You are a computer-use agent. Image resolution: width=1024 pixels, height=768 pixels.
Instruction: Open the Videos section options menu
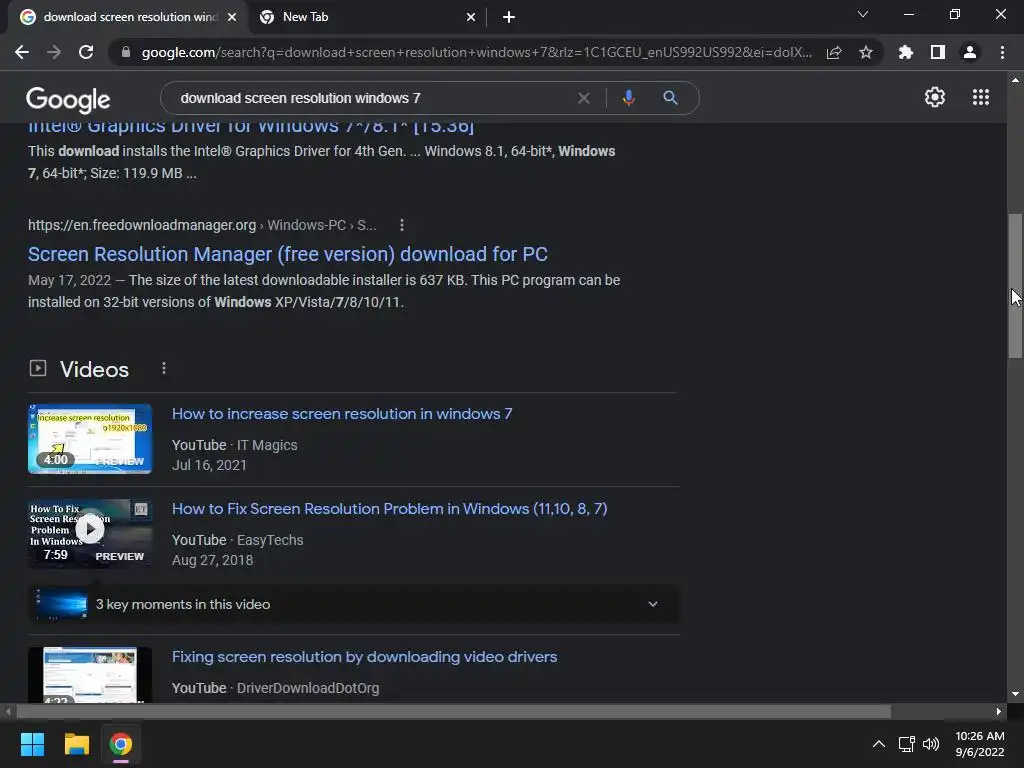164,369
